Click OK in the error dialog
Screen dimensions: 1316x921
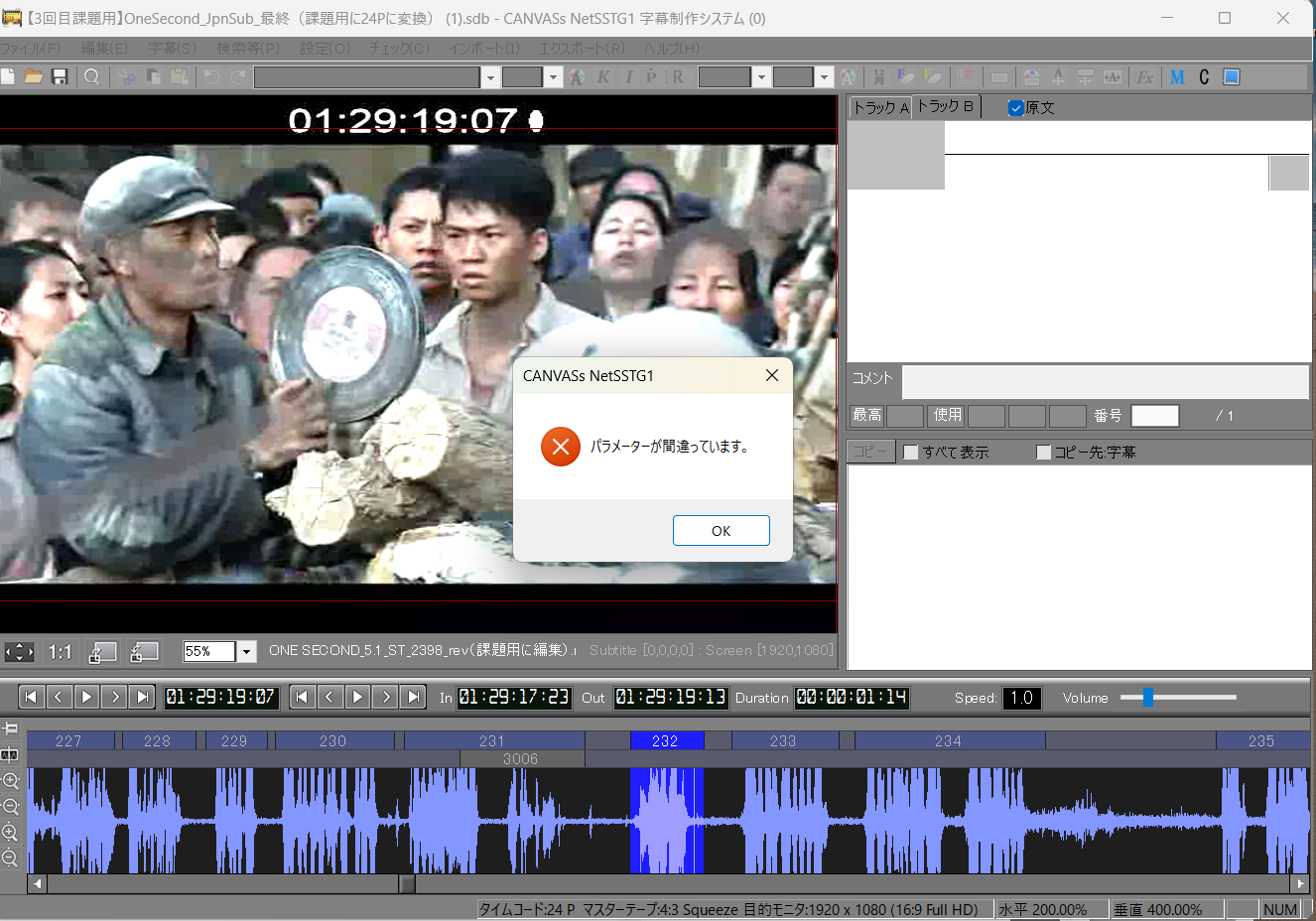click(x=721, y=531)
